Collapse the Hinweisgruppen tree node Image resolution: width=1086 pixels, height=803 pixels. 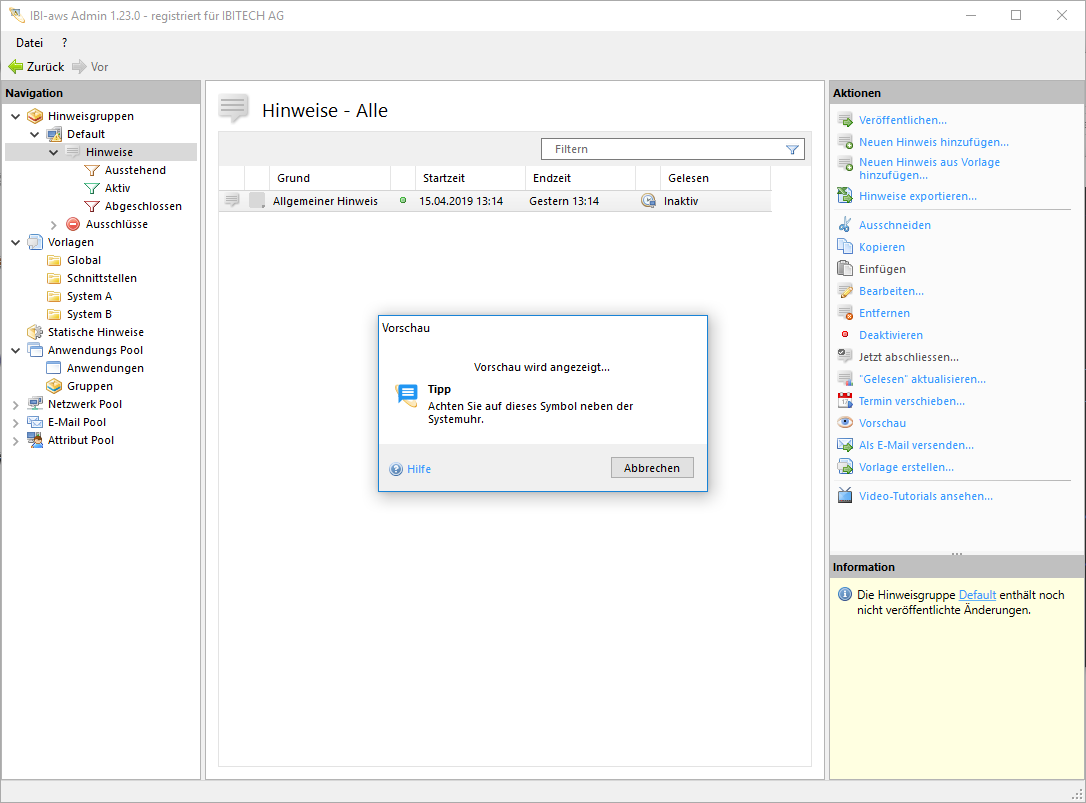[x=16, y=116]
